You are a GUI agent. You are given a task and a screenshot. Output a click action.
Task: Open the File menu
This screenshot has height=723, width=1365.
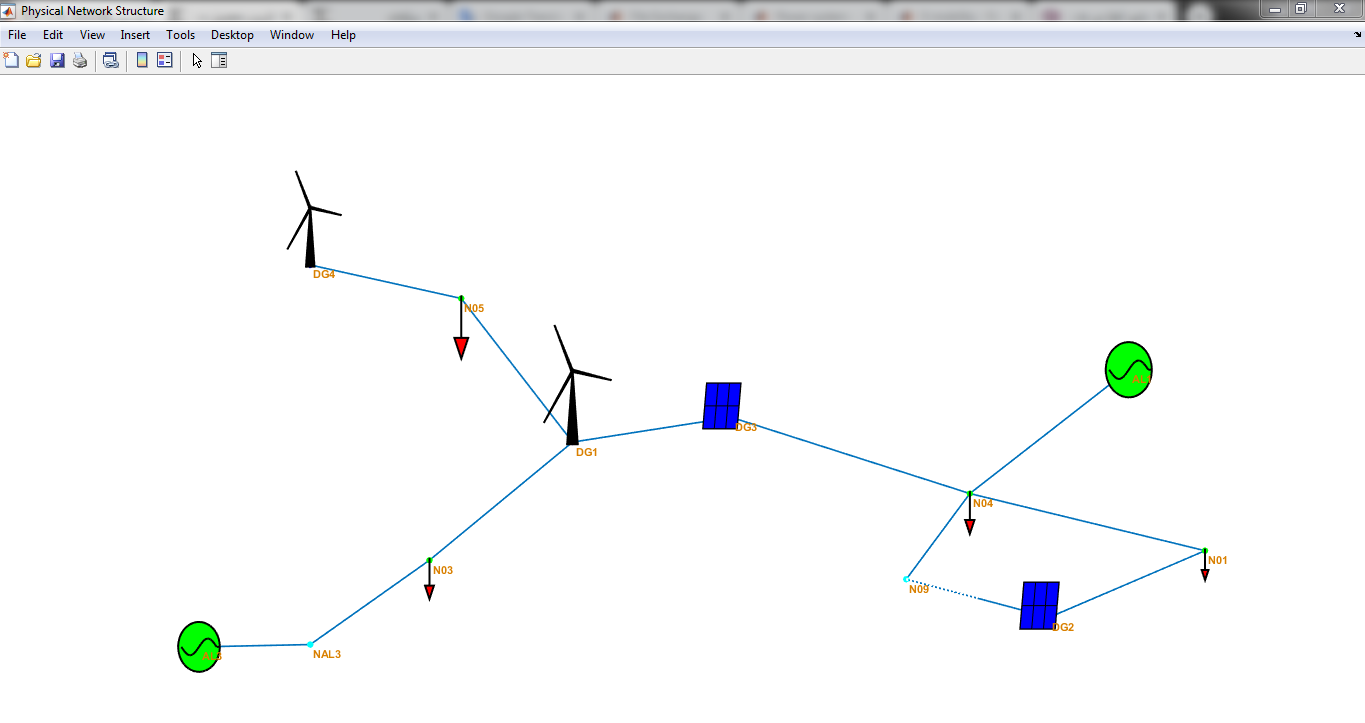[17, 35]
